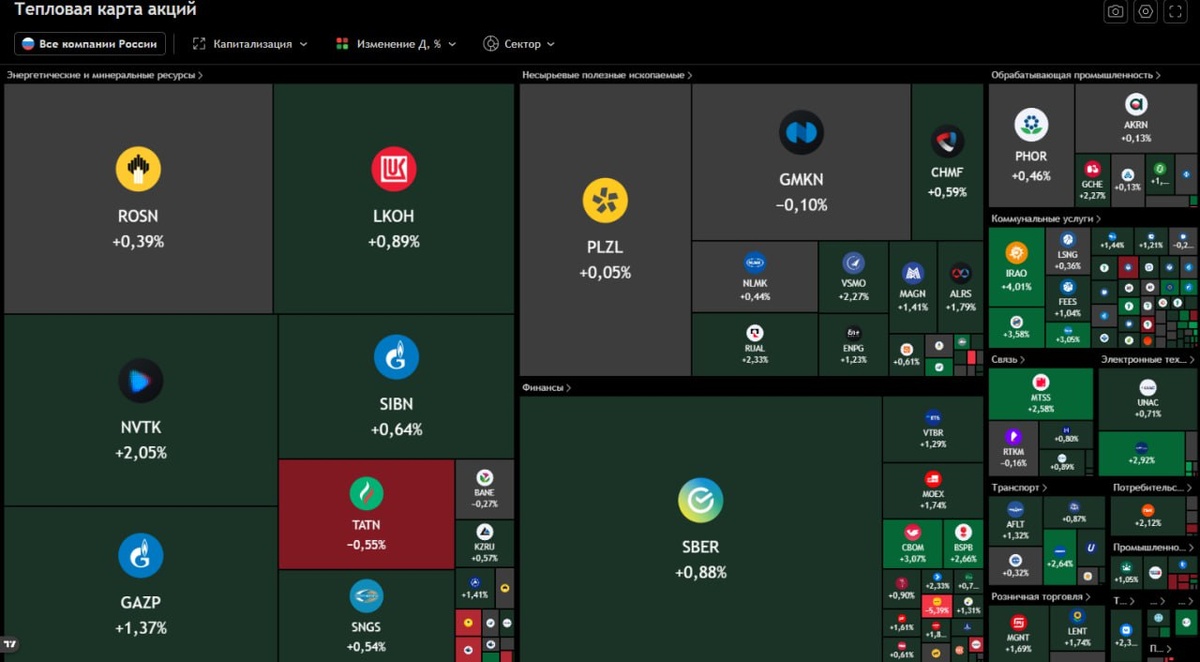Image resolution: width=1200 pixels, height=662 pixels.
Task: Click the Novatek NVTK logo
Action: click(141, 380)
